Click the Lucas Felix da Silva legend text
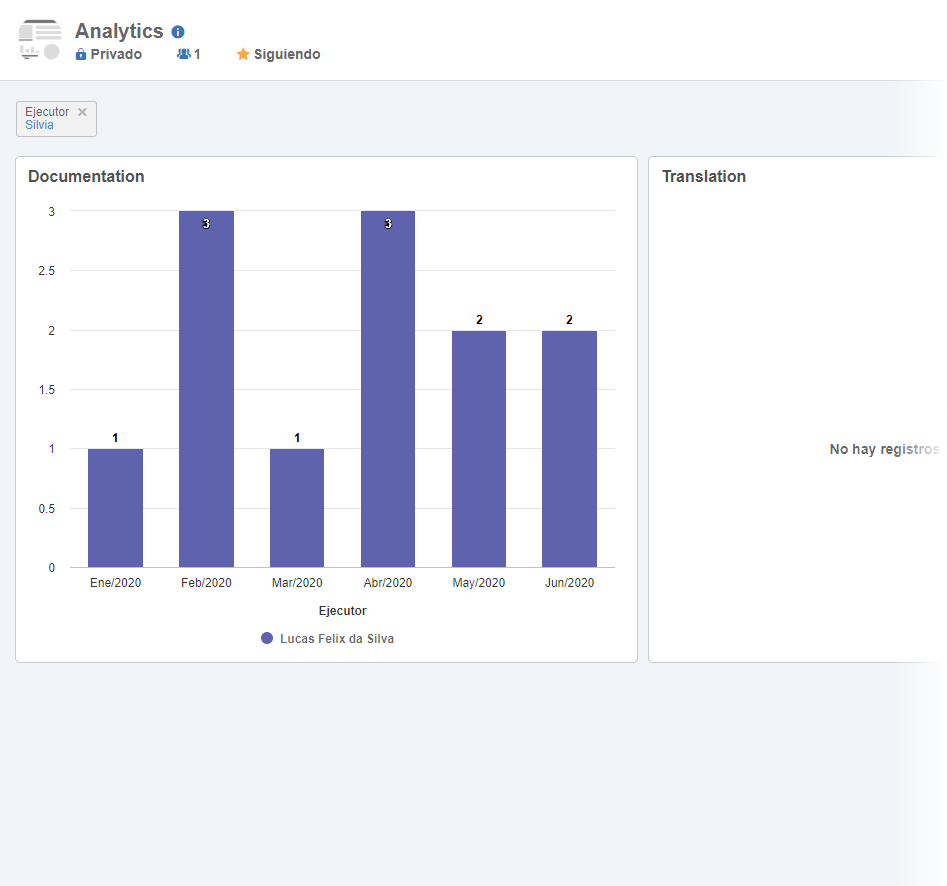The height and width of the screenshot is (886, 947). pyautogui.click(x=337, y=638)
